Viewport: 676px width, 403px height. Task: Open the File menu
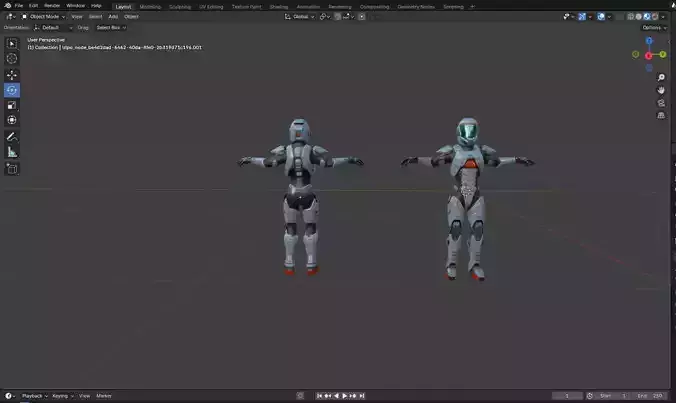click(x=19, y=6)
